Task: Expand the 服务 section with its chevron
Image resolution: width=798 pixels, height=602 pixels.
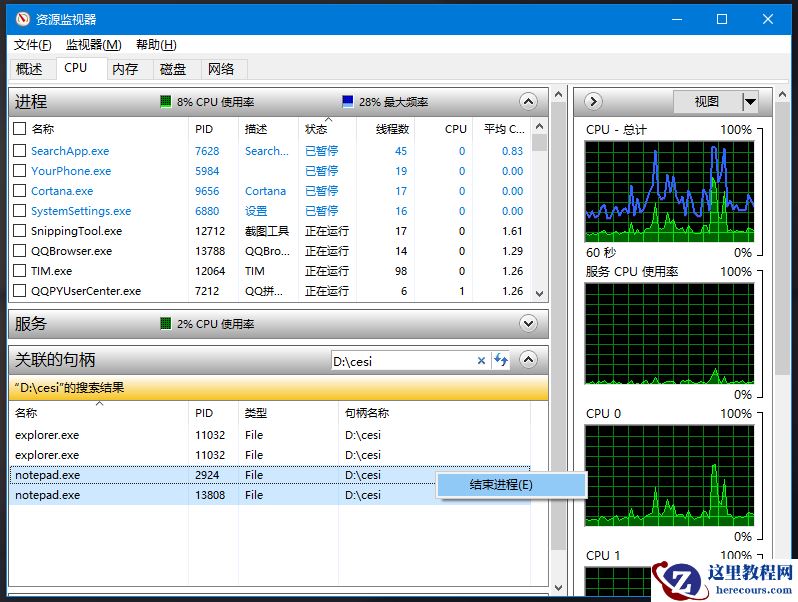Action: [x=528, y=324]
